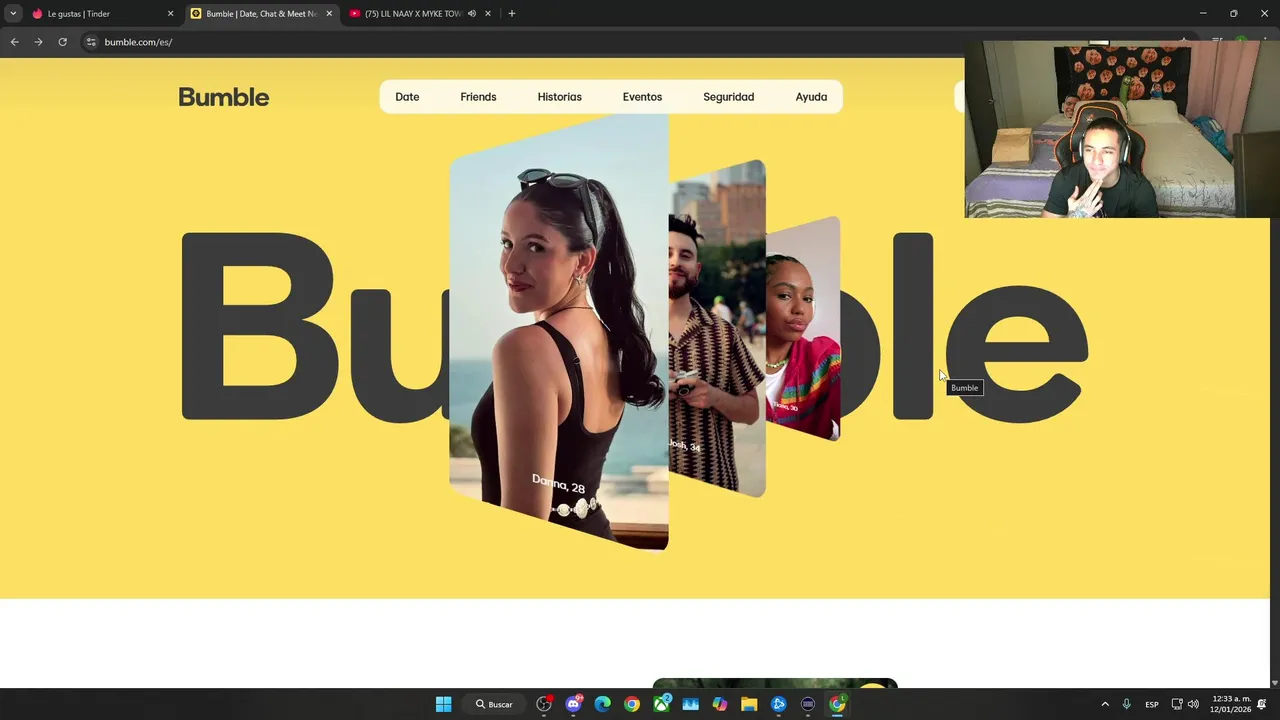Close the Tinder tab
Viewport: 1280px width, 720px height.
(170, 14)
